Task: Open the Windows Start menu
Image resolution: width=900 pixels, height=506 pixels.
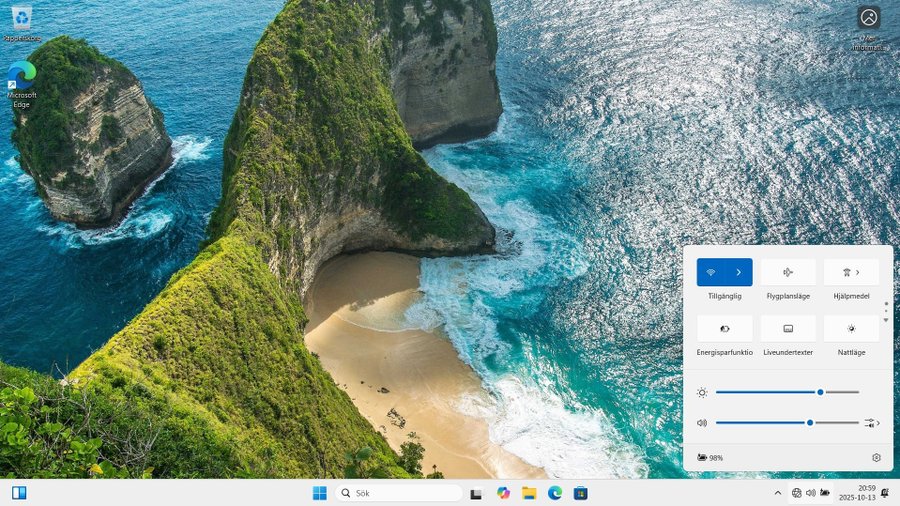Action: (319, 493)
